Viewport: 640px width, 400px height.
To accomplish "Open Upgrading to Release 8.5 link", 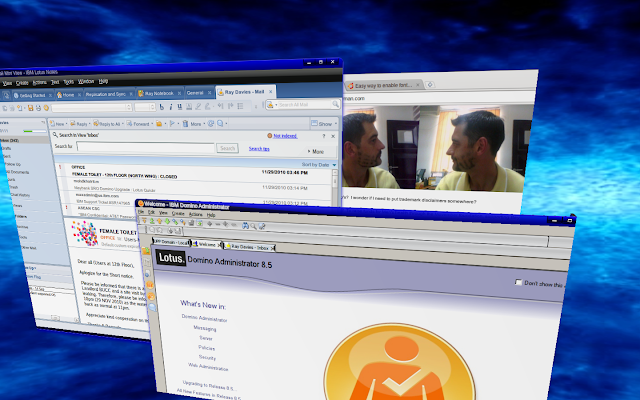I will pos(208,385).
